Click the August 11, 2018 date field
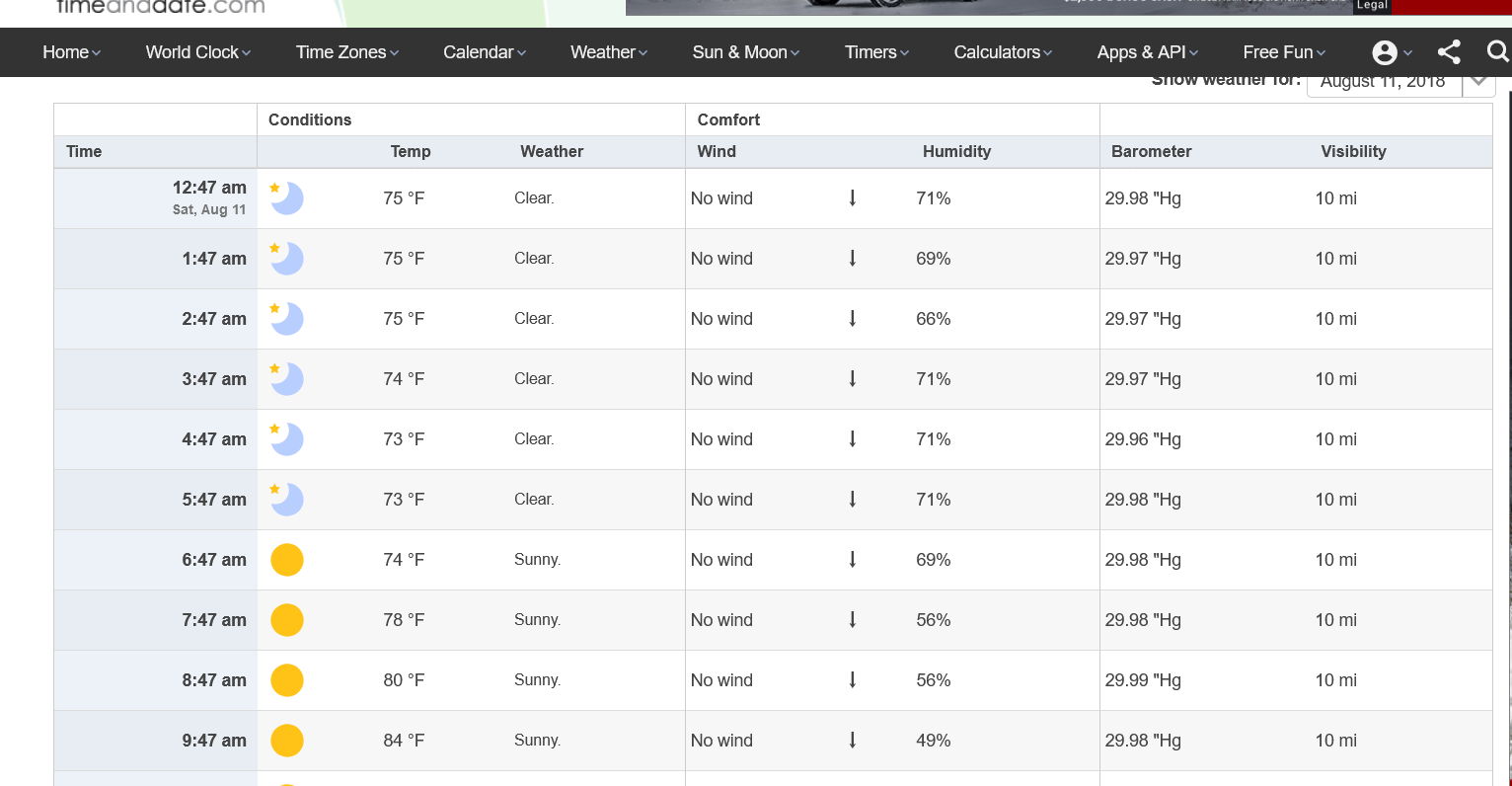Image resolution: width=1512 pixels, height=786 pixels. point(1383,83)
